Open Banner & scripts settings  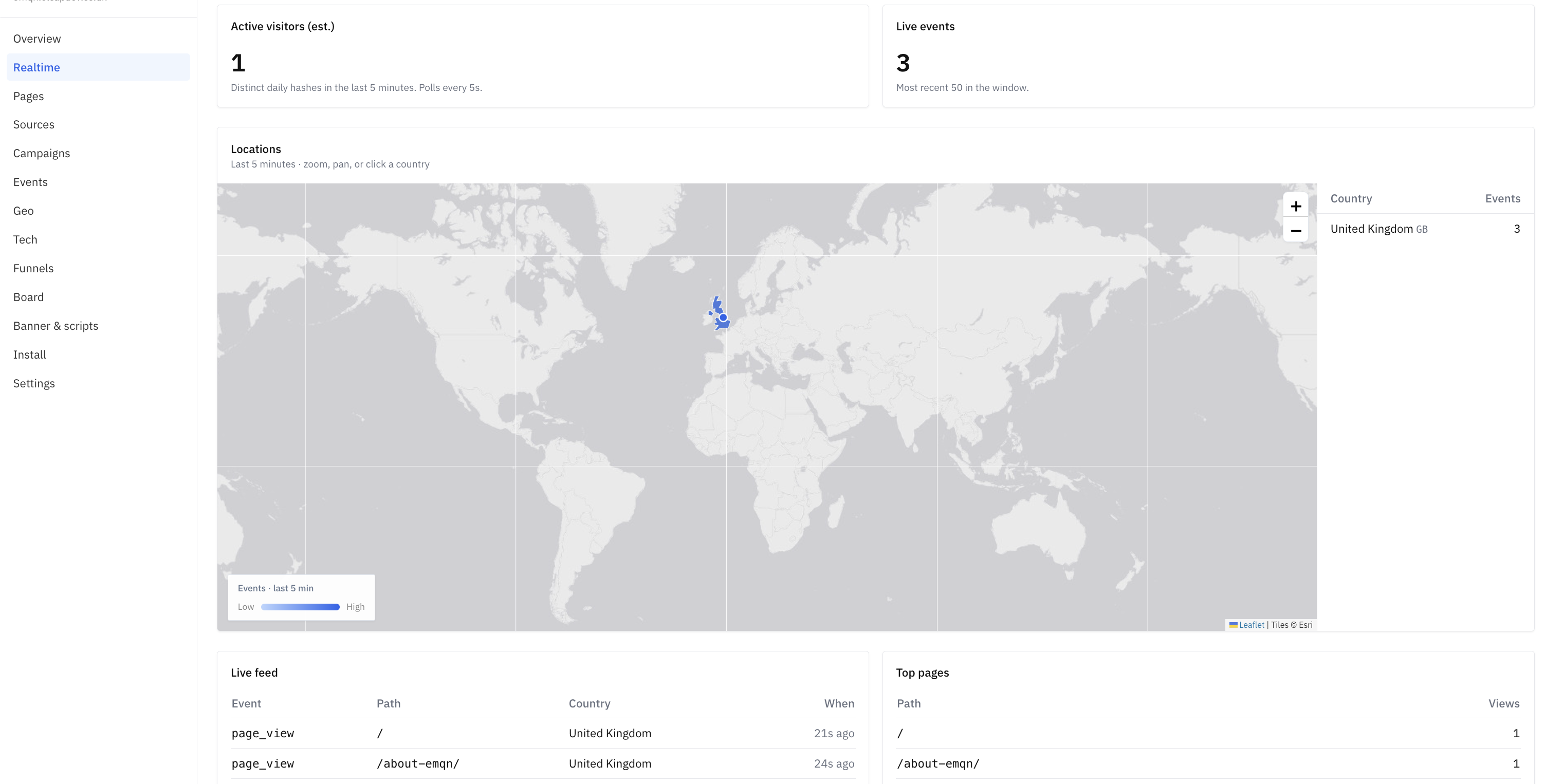coord(98,326)
